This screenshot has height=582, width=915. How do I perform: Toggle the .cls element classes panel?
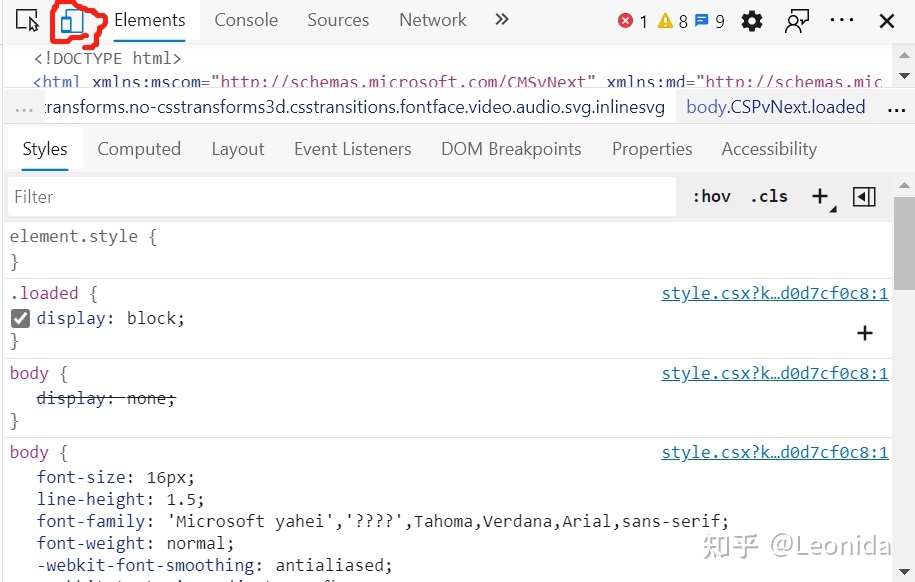tap(769, 197)
